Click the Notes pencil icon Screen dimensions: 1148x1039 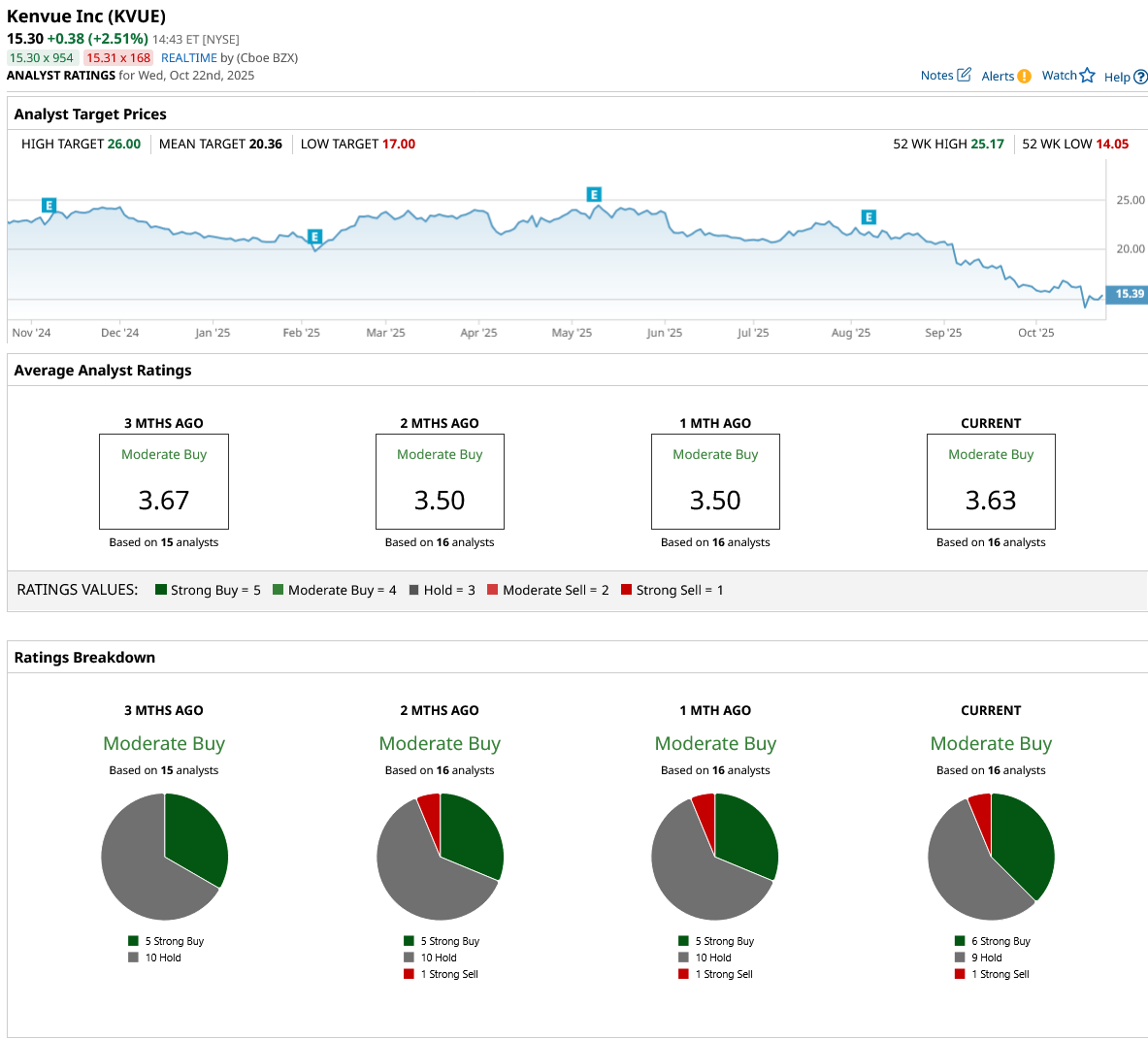pyautogui.click(x=964, y=75)
